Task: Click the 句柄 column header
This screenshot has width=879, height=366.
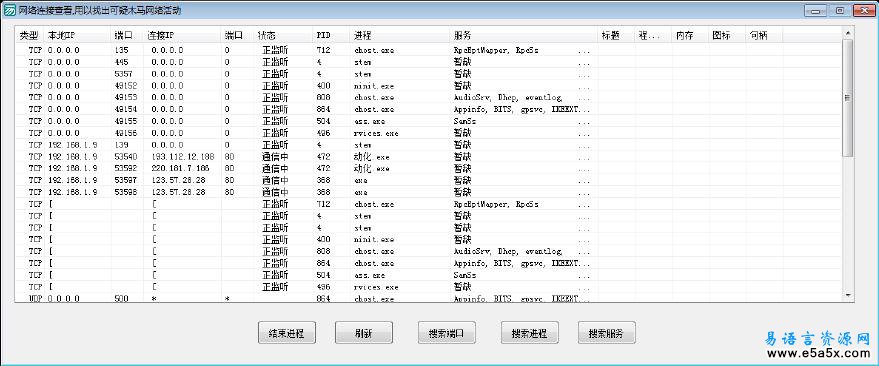Action: [764, 35]
